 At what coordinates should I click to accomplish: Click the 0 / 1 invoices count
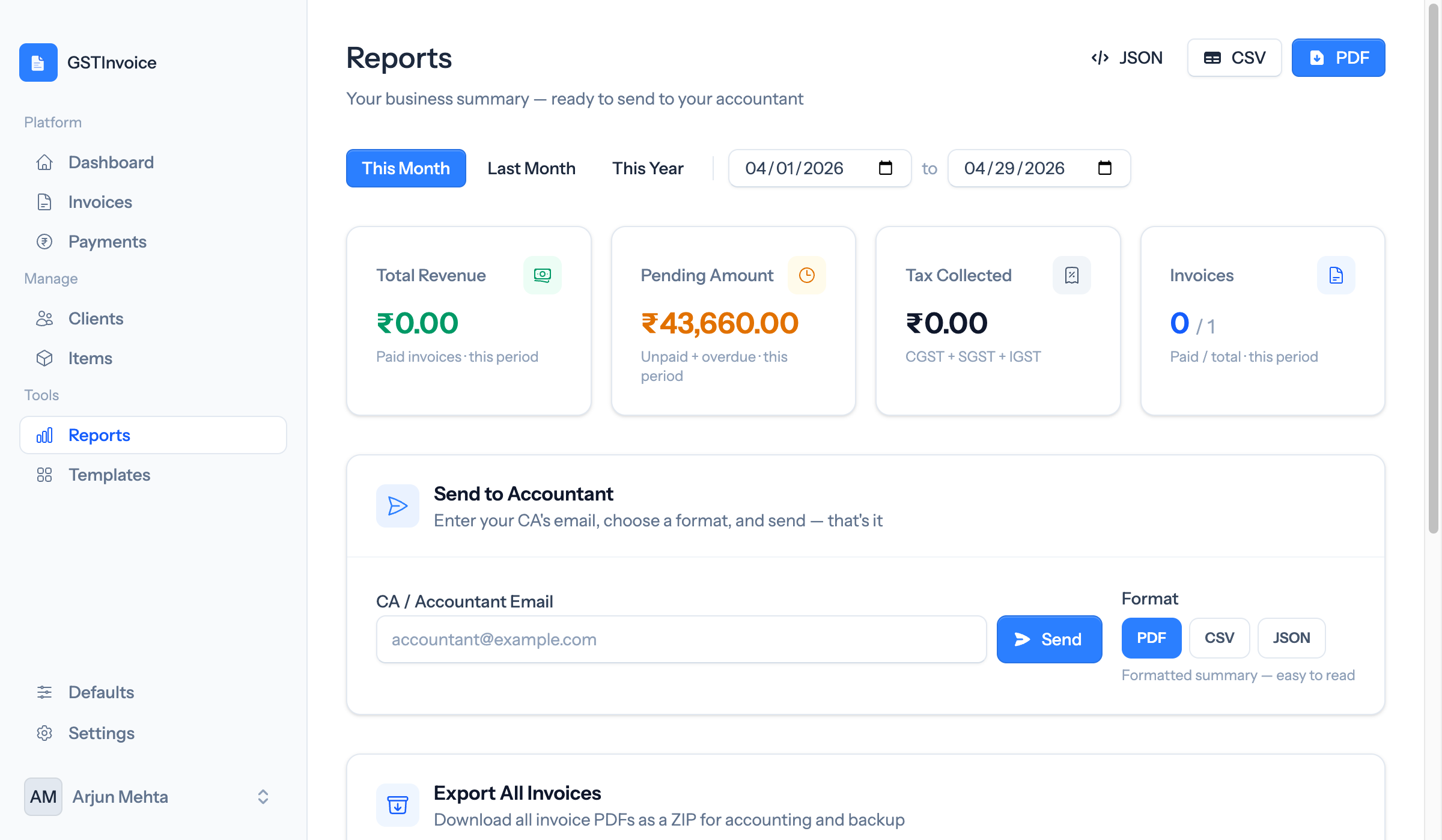tap(1193, 324)
